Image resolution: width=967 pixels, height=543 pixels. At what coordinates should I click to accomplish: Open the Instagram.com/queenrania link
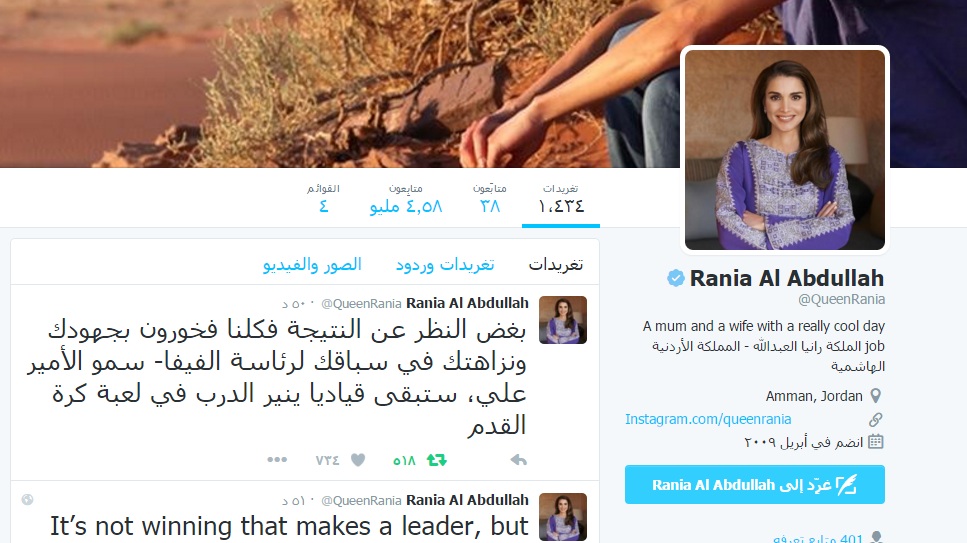tap(708, 419)
